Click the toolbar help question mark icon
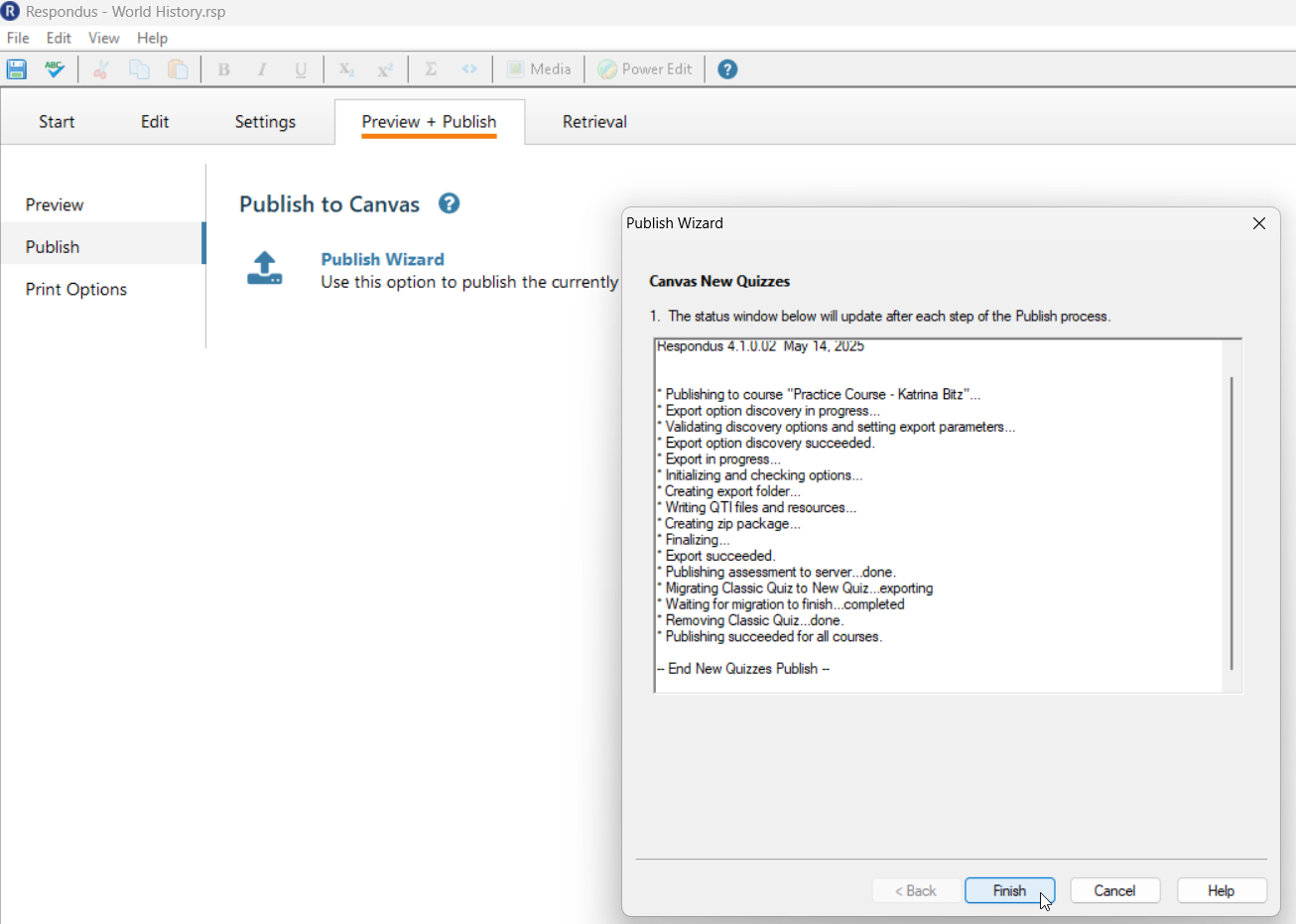The width and height of the screenshot is (1296, 924). (726, 68)
